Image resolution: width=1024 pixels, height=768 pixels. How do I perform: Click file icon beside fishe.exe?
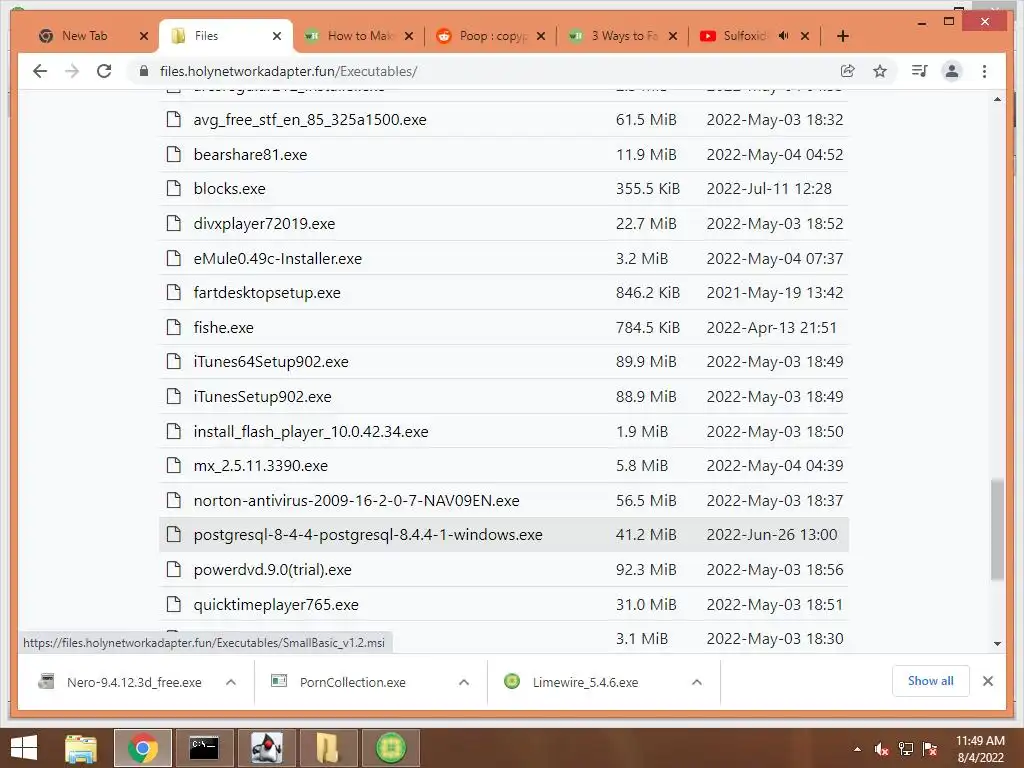click(x=174, y=327)
